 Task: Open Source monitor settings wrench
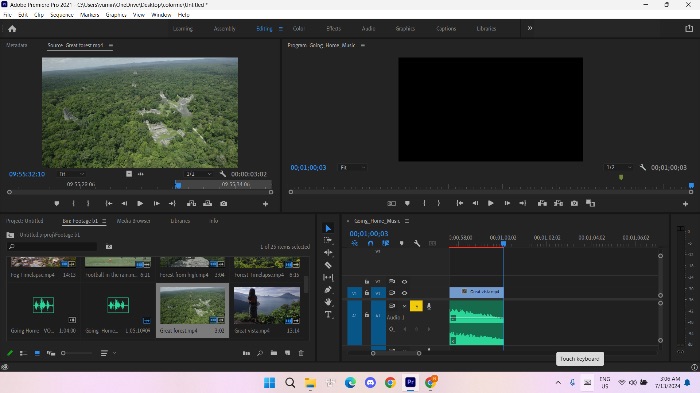[x=223, y=174]
